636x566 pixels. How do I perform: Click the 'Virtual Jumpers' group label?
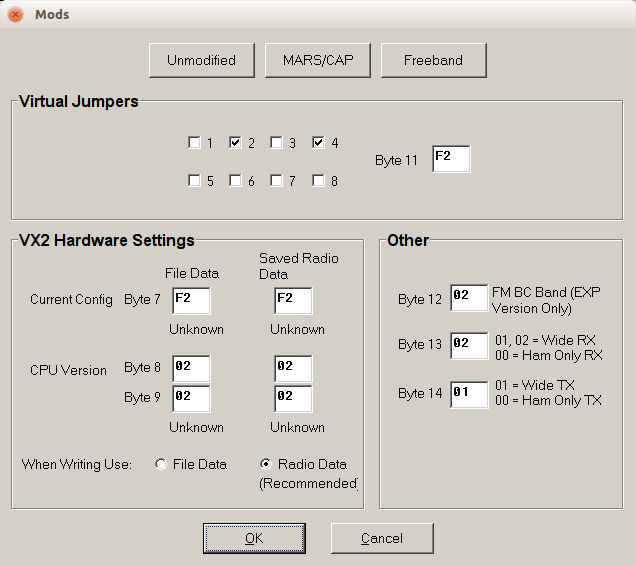(x=79, y=102)
